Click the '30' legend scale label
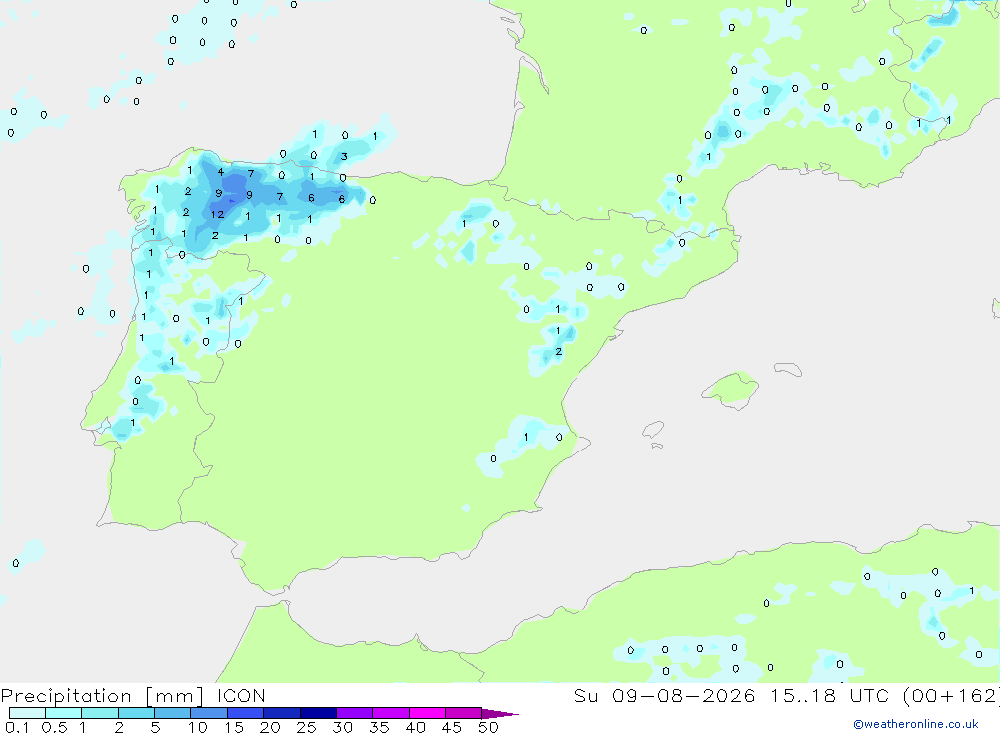Viewport: 1000px width, 733px height. point(343,727)
